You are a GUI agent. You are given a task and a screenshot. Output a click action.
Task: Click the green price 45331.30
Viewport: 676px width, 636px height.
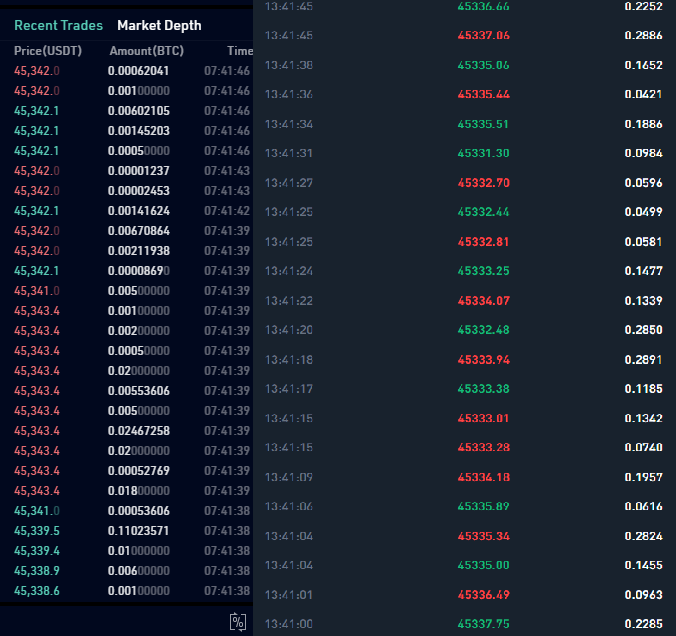pos(483,153)
